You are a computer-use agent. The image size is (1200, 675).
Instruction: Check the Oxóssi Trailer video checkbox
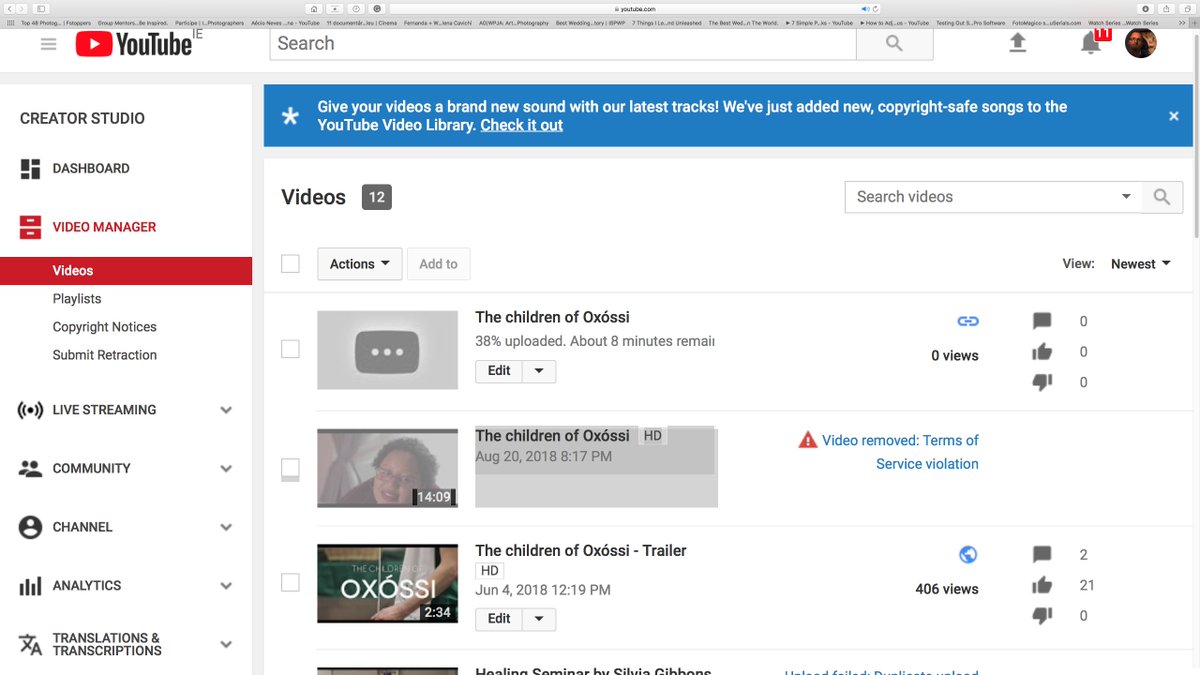(290, 582)
